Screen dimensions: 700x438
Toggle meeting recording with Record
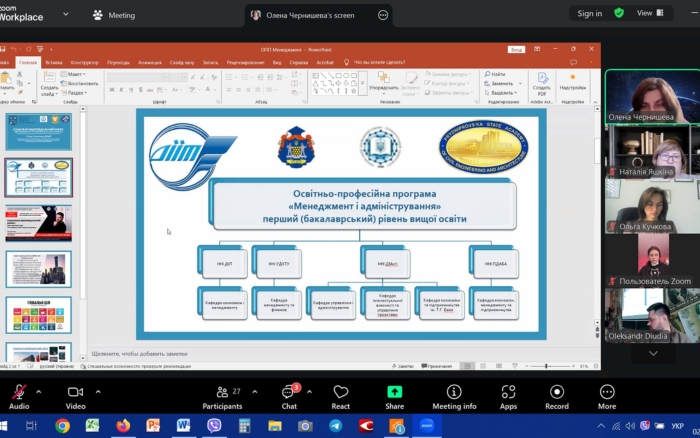pos(557,392)
